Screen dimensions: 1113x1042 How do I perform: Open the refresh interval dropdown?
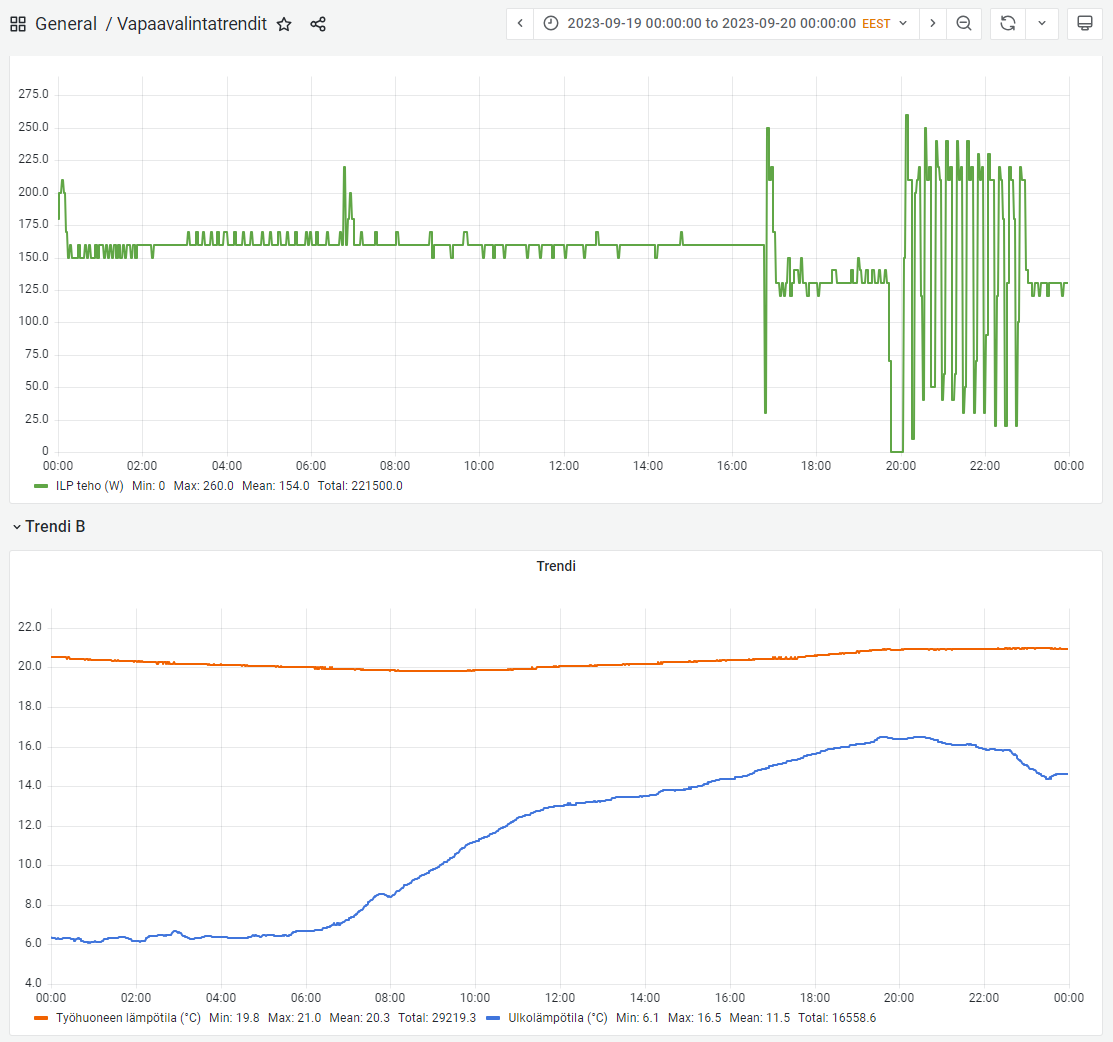[1041, 23]
